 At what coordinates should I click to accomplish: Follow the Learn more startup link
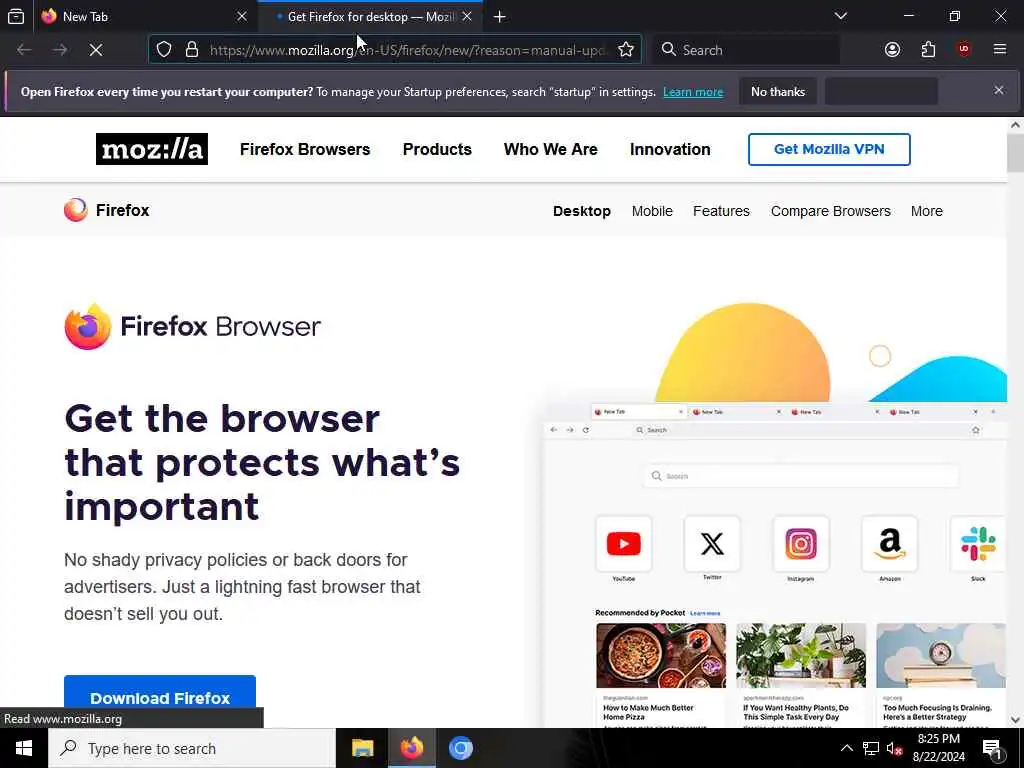pos(693,92)
